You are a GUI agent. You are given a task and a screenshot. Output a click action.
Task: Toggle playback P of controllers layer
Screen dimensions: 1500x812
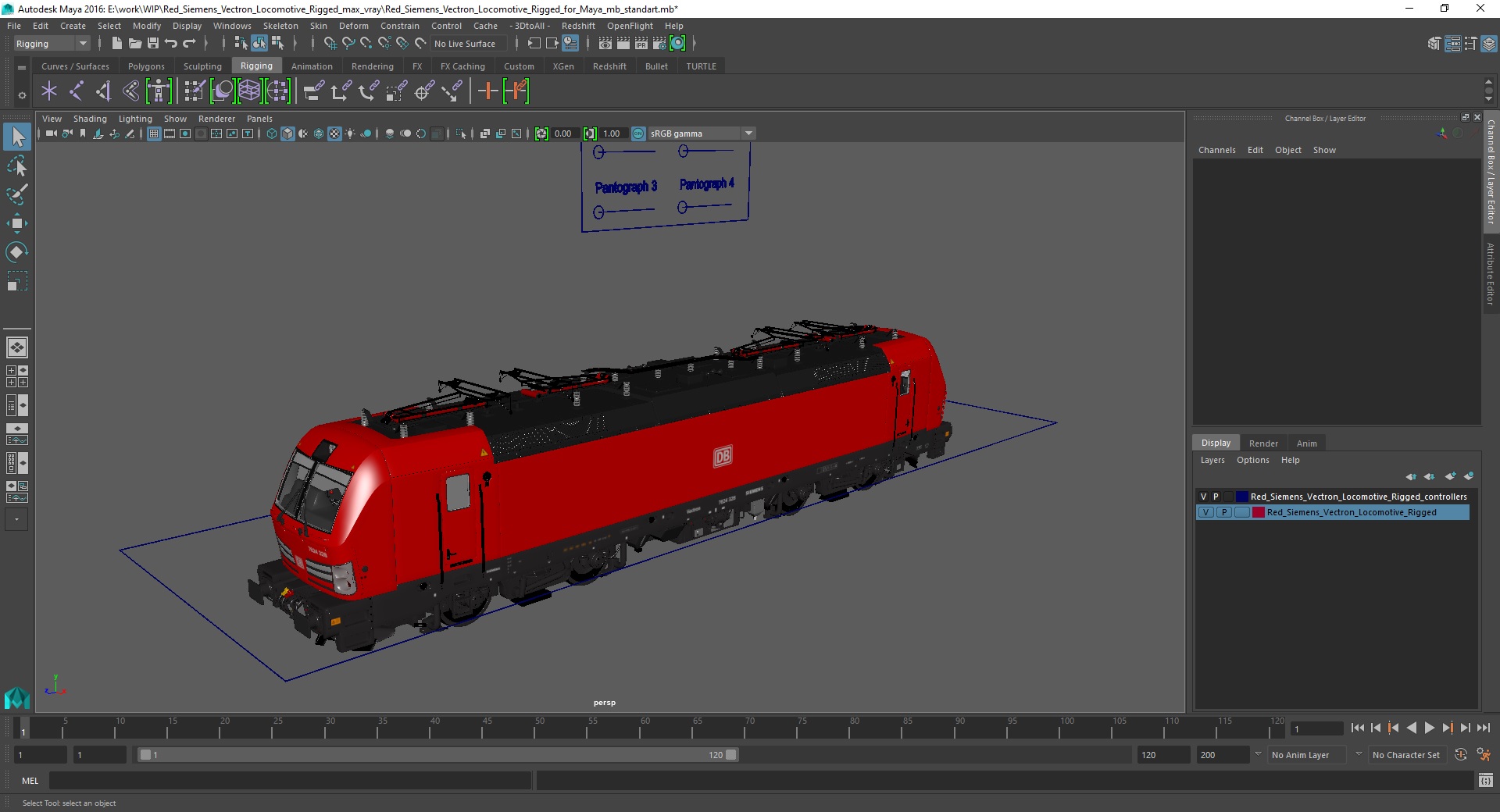tap(1216, 497)
